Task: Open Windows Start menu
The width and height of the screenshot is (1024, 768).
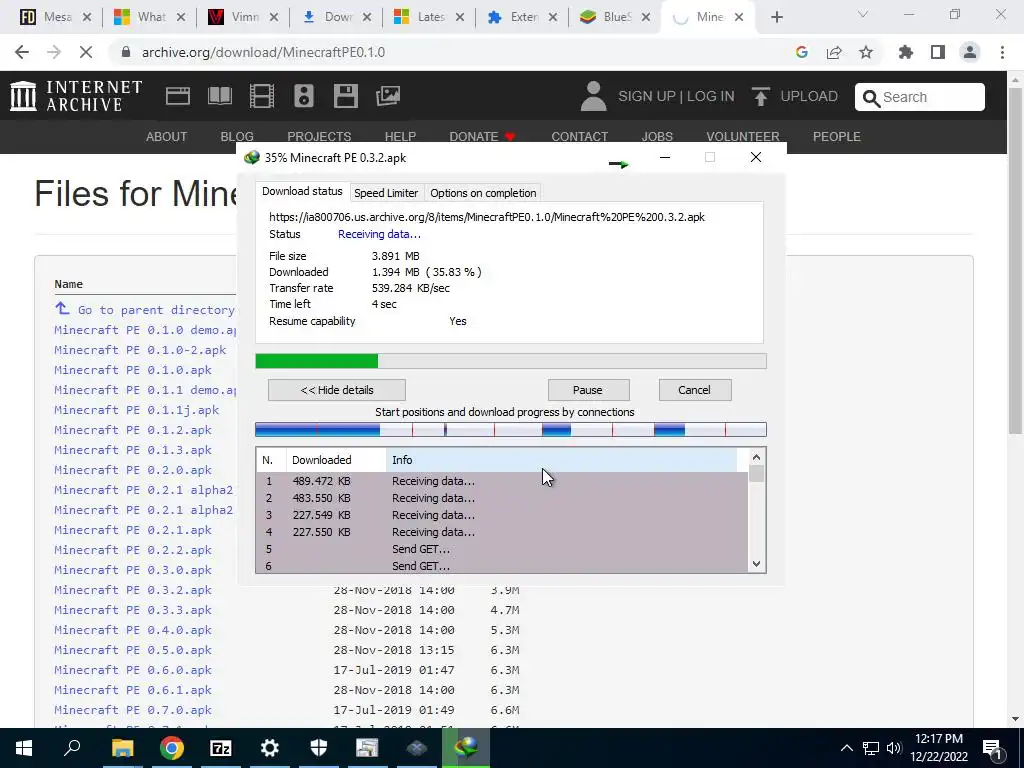Action: click(24, 748)
